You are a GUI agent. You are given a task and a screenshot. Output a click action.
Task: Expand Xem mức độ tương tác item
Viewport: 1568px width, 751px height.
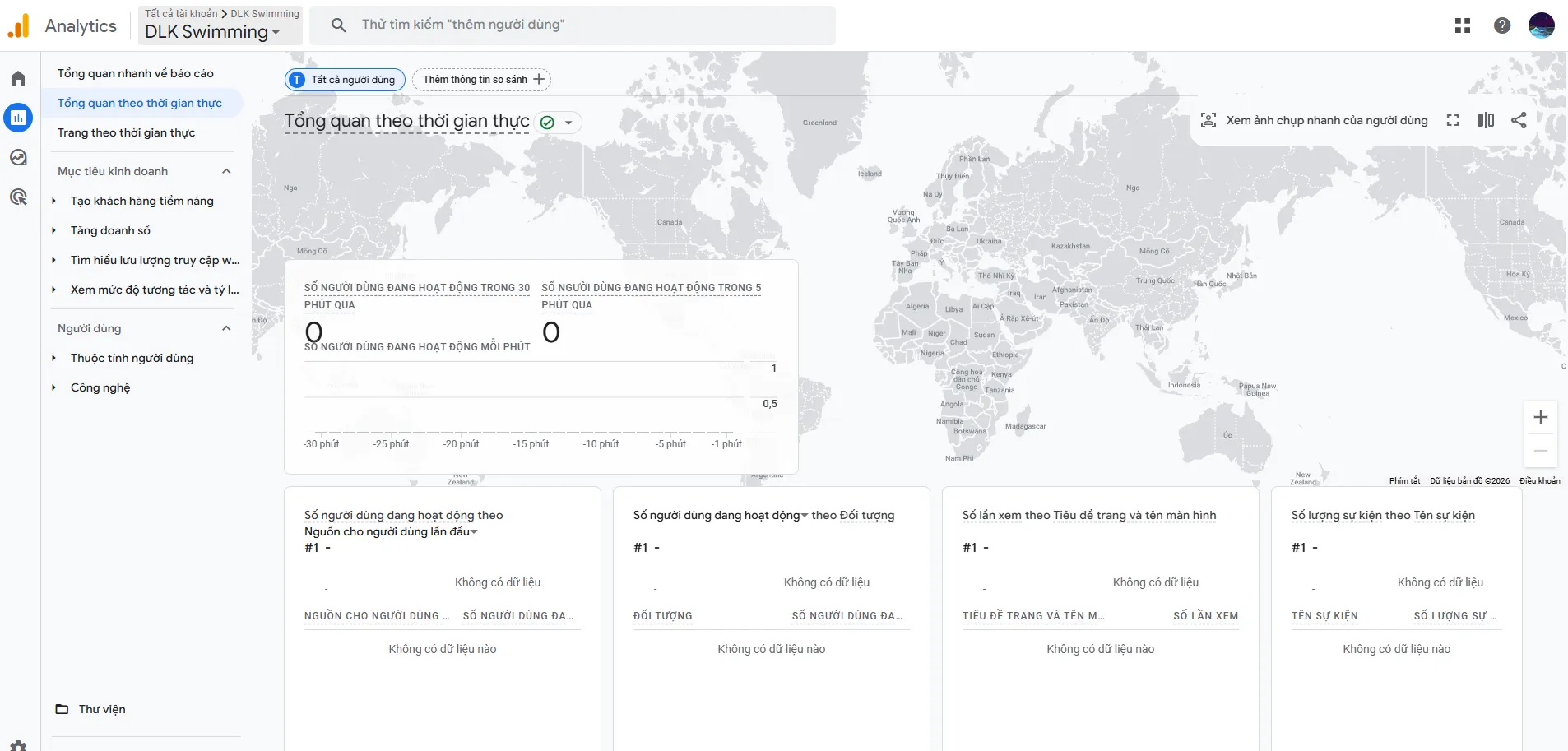(x=54, y=290)
